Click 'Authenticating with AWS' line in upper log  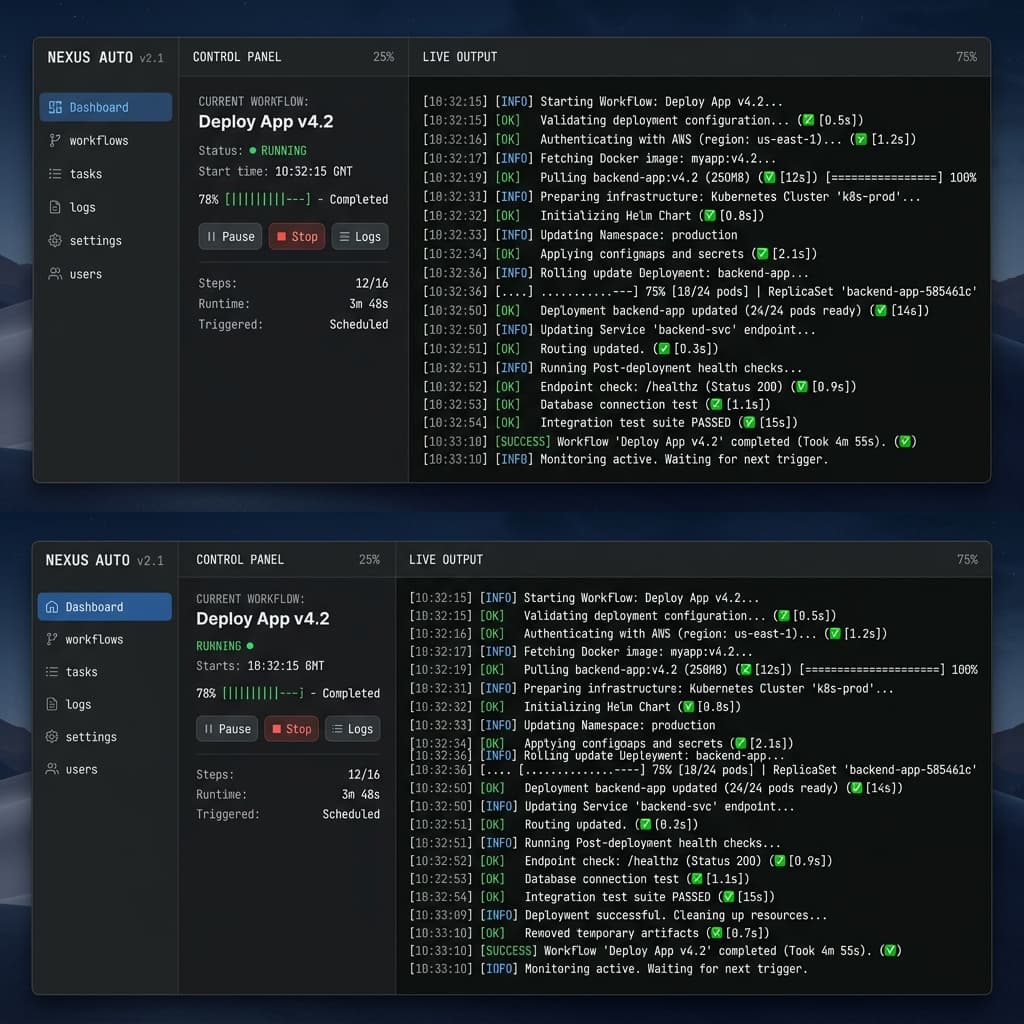[x=669, y=140]
